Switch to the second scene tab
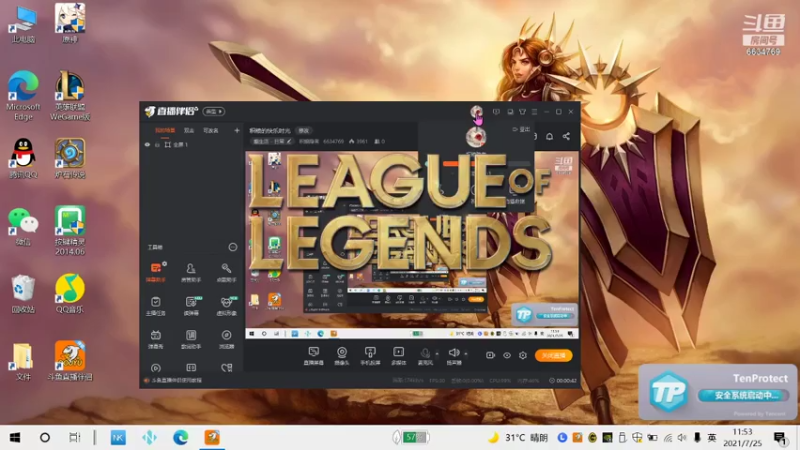800x450 pixels. (x=189, y=131)
